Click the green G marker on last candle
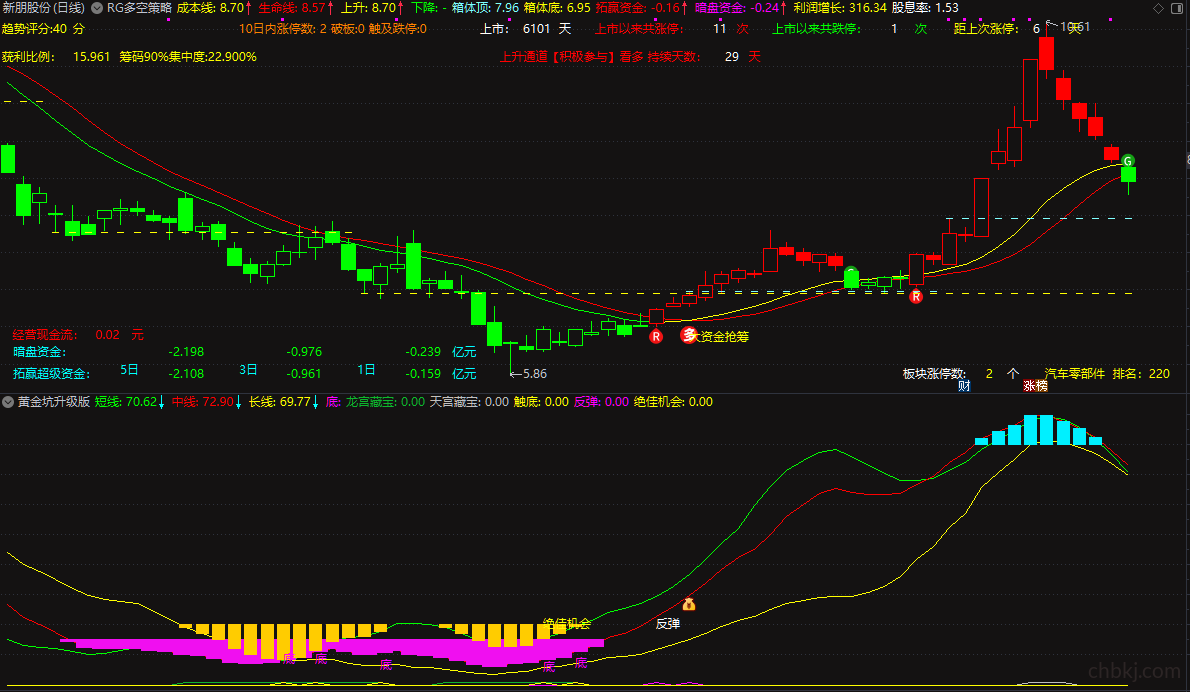Screen dimensions: 1190x692 point(1128,161)
